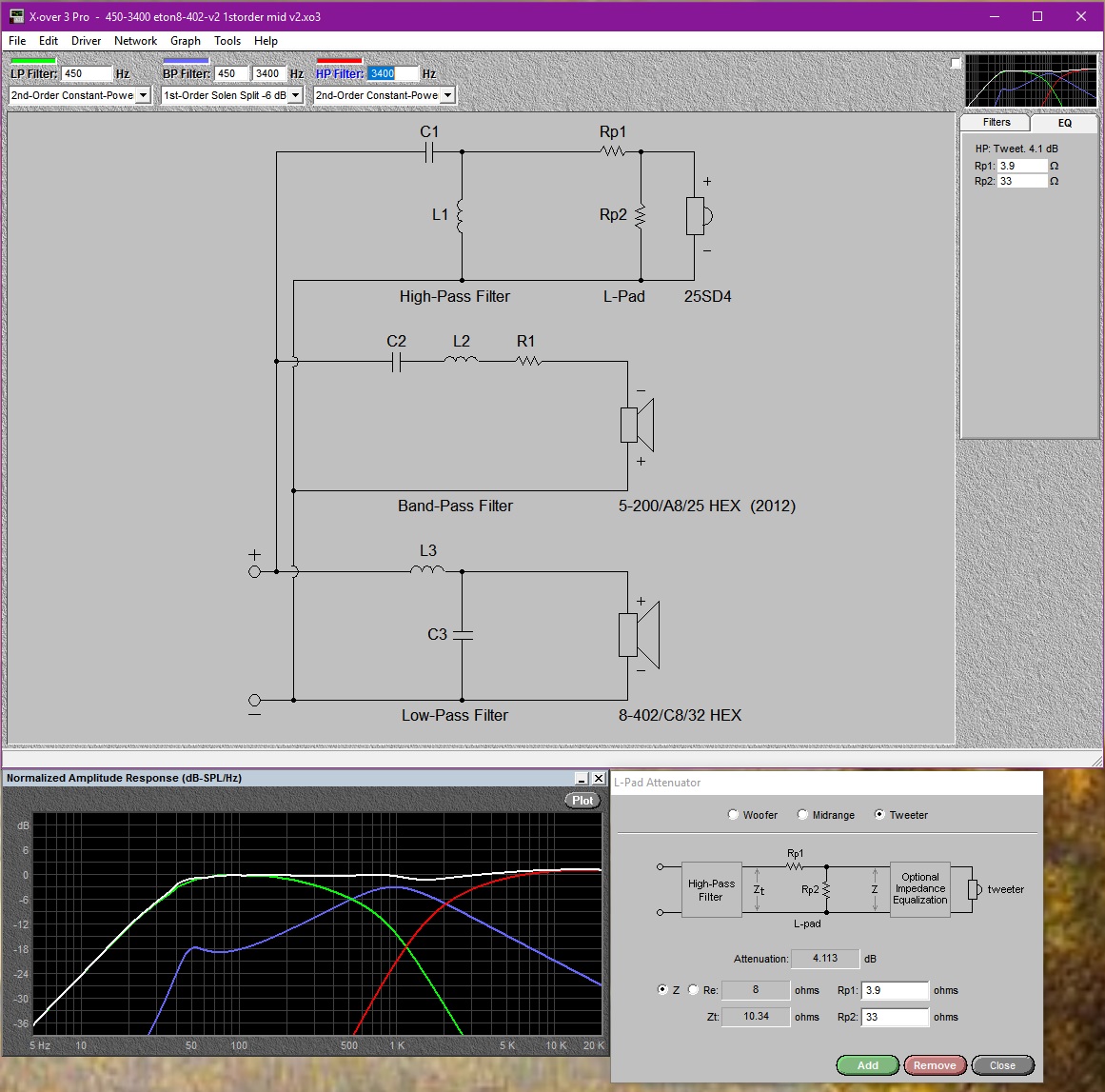Select the Rp1 resistor in the schematic
The width and height of the screenshot is (1105, 1092).
613,150
